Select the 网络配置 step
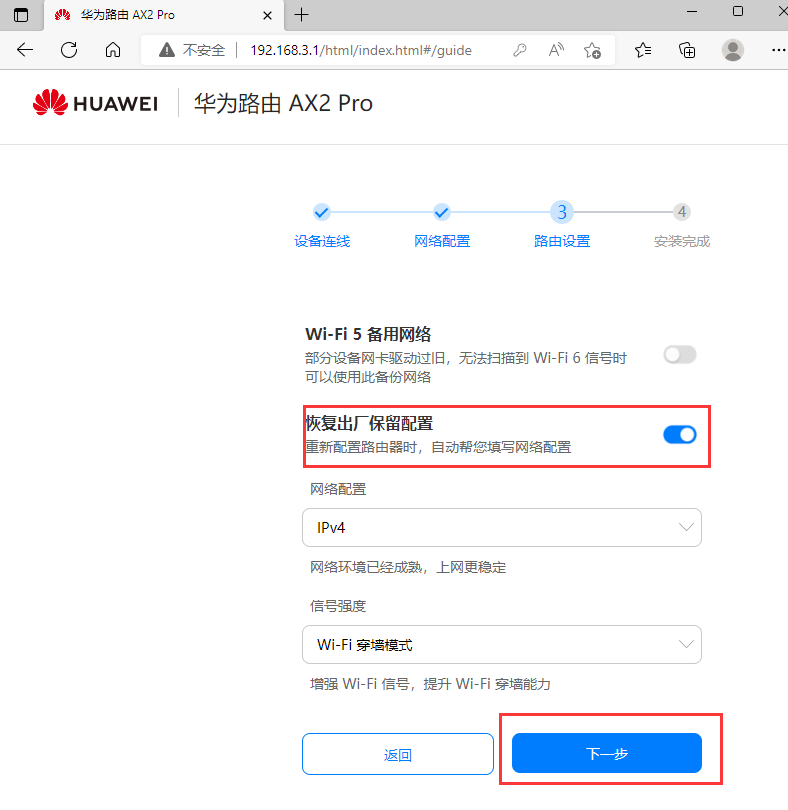 coord(442,225)
